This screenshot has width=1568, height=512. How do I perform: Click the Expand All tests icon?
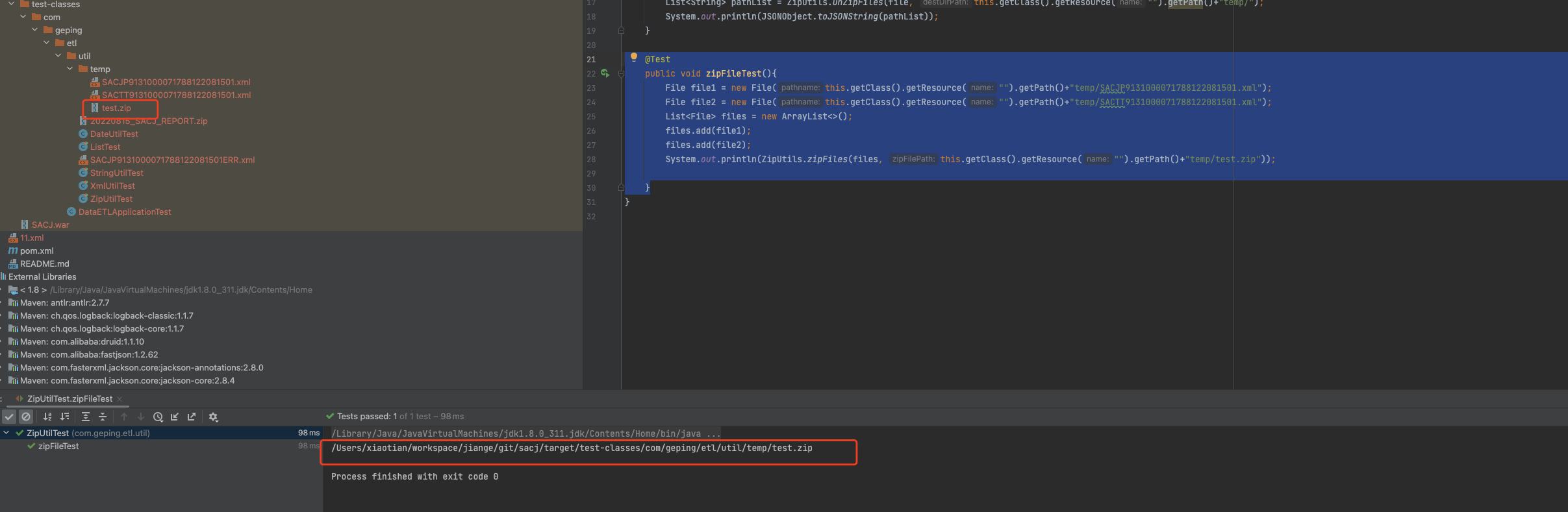[x=86, y=417]
